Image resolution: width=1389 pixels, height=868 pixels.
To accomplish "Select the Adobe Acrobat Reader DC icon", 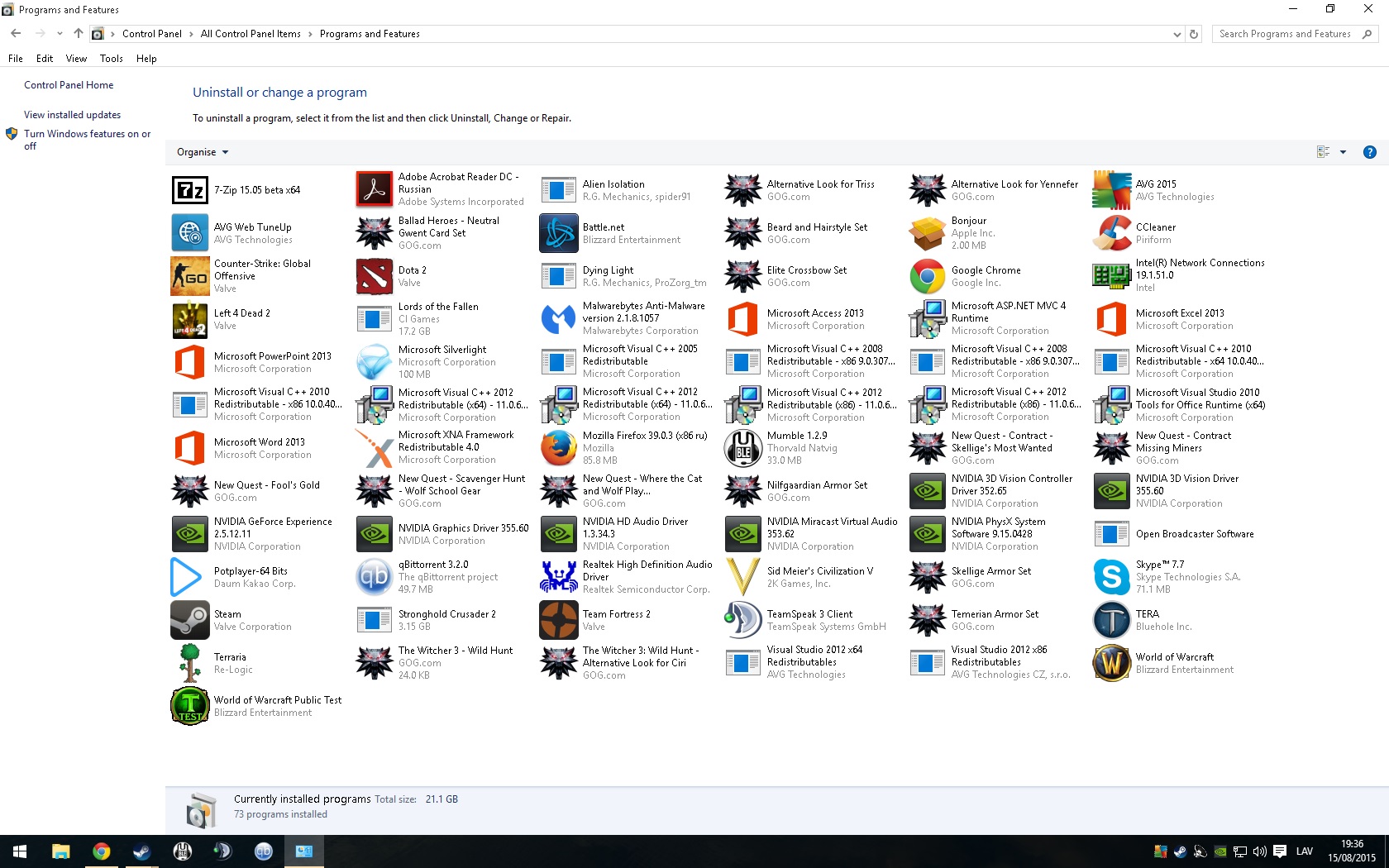I will point(374,189).
